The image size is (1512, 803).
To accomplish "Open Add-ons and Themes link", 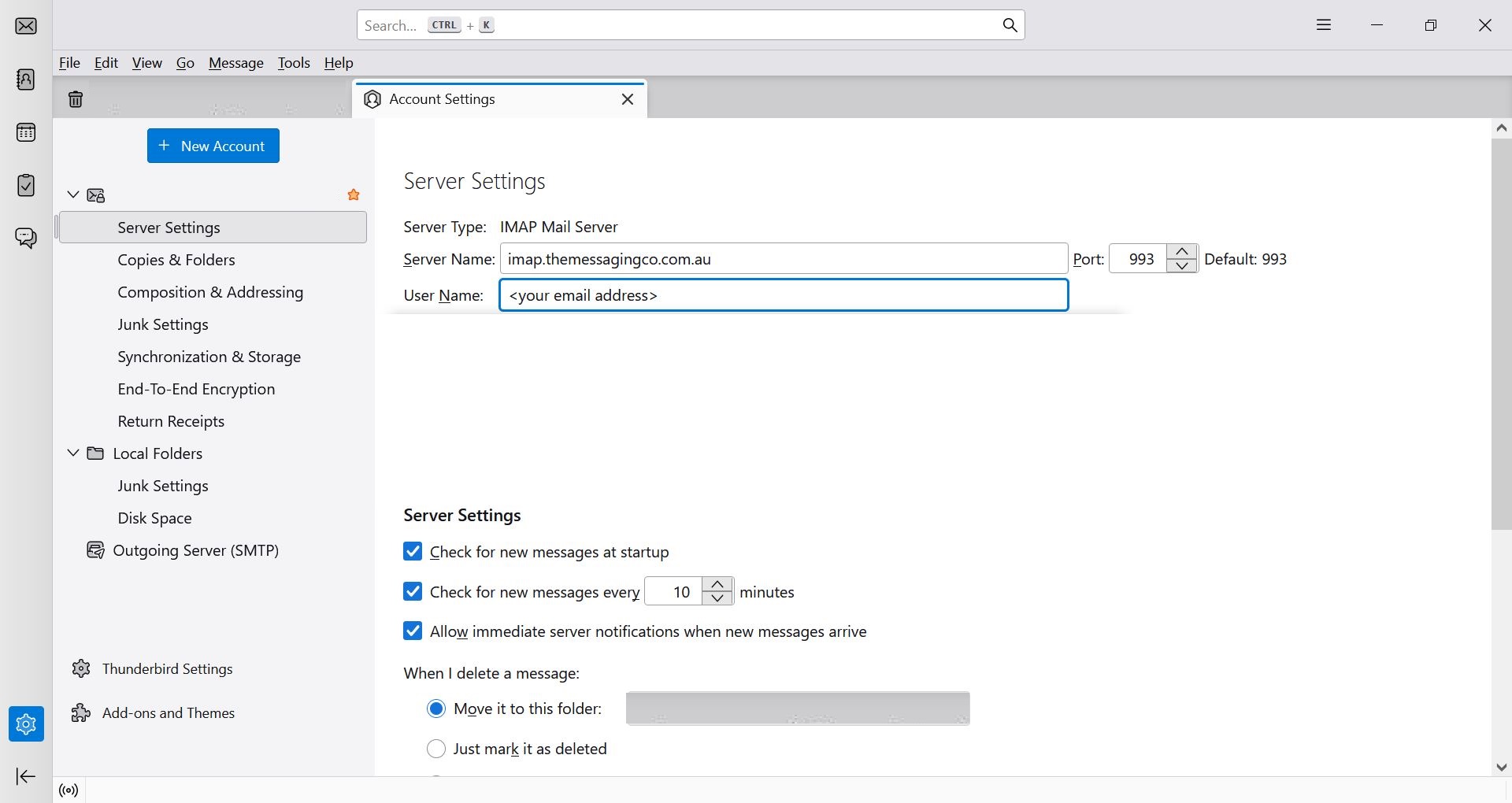I will (x=169, y=713).
